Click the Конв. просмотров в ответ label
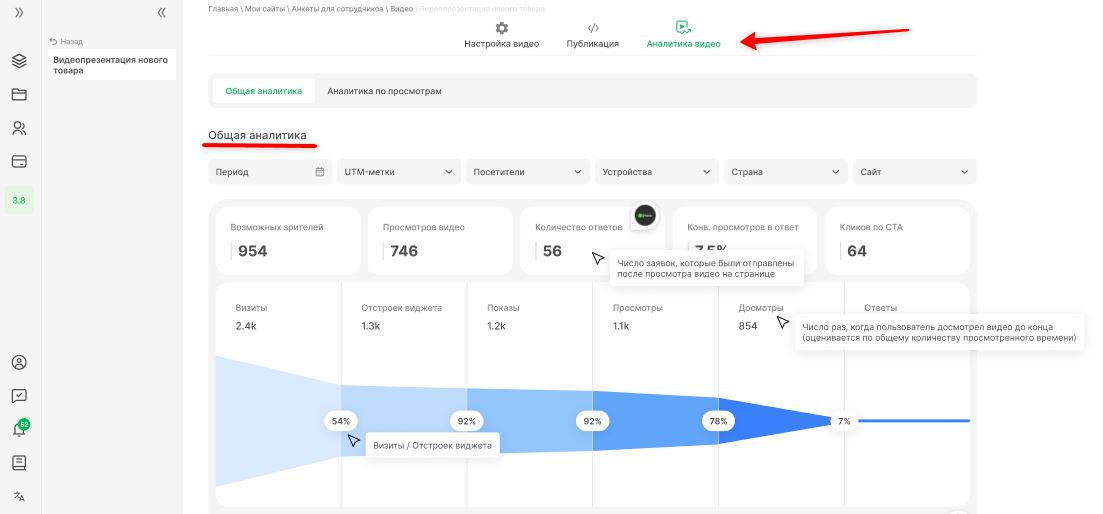The width and height of the screenshot is (1103, 514). (x=743, y=227)
